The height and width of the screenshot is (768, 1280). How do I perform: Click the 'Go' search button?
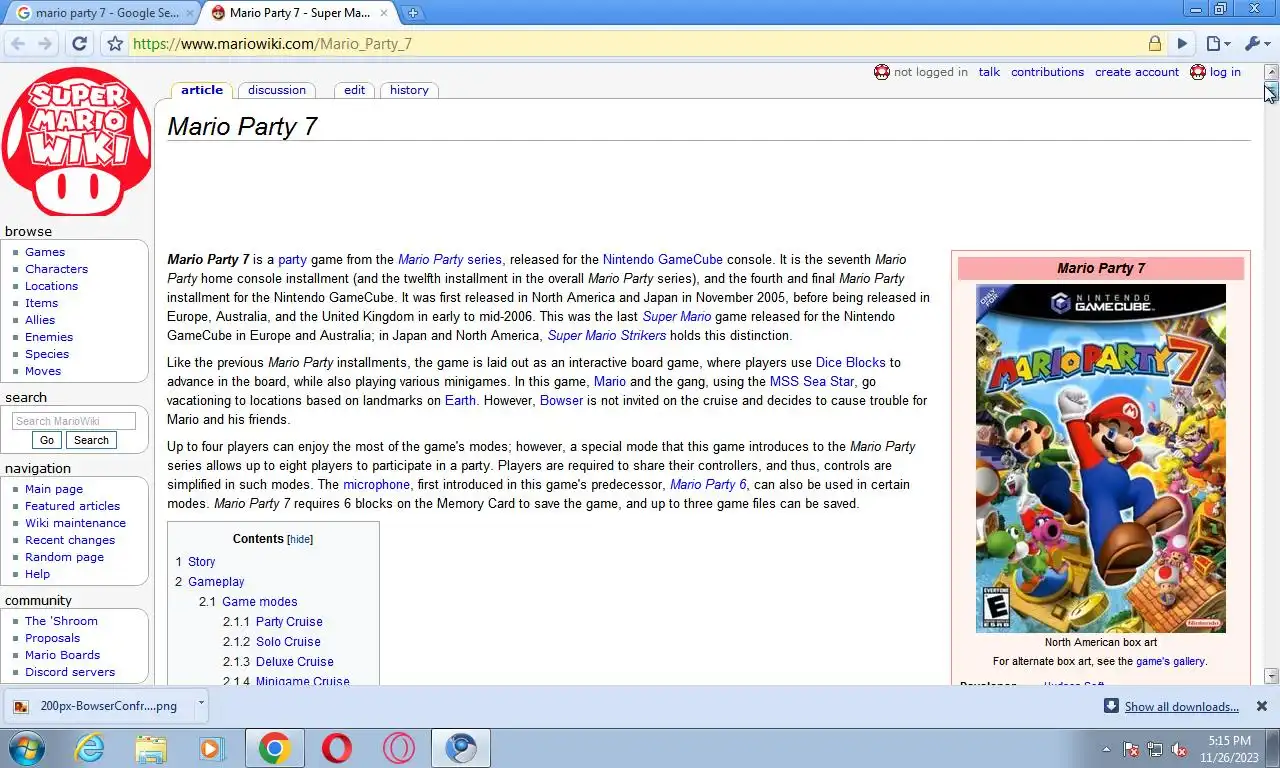pyautogui.click(x=46, y=440)
